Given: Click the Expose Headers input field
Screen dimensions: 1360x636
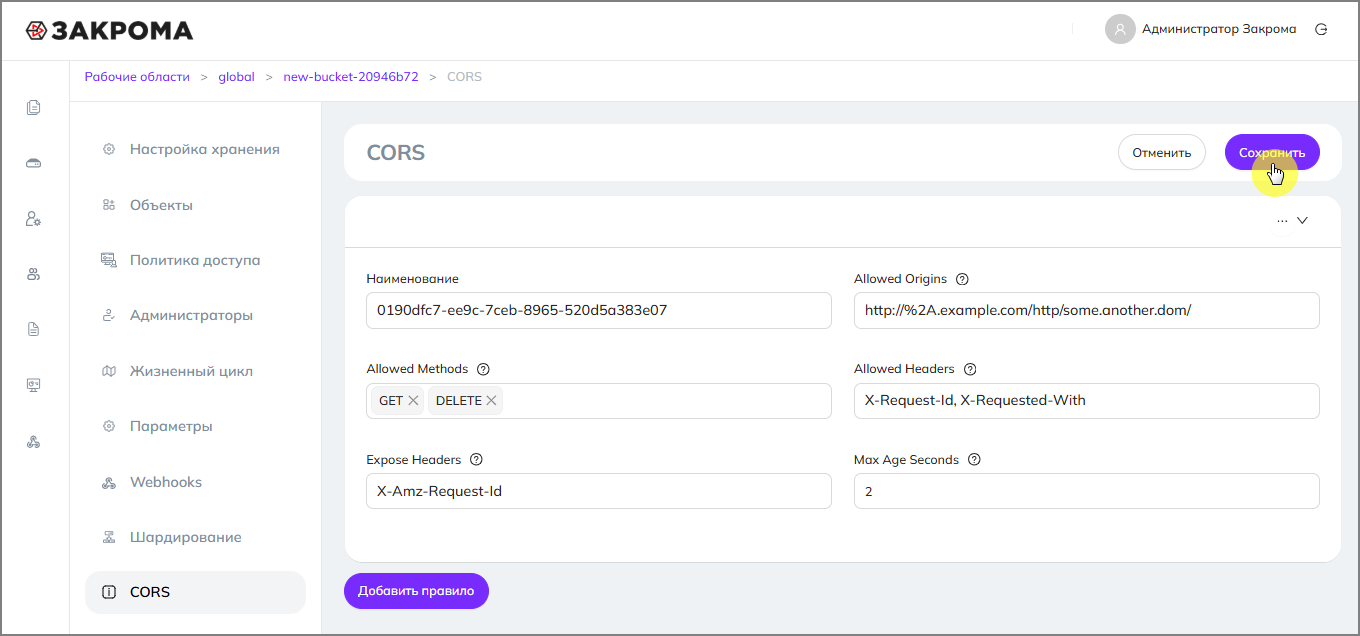Looking at the screenshot, I should pyautogui.click(x=599, y=491).
